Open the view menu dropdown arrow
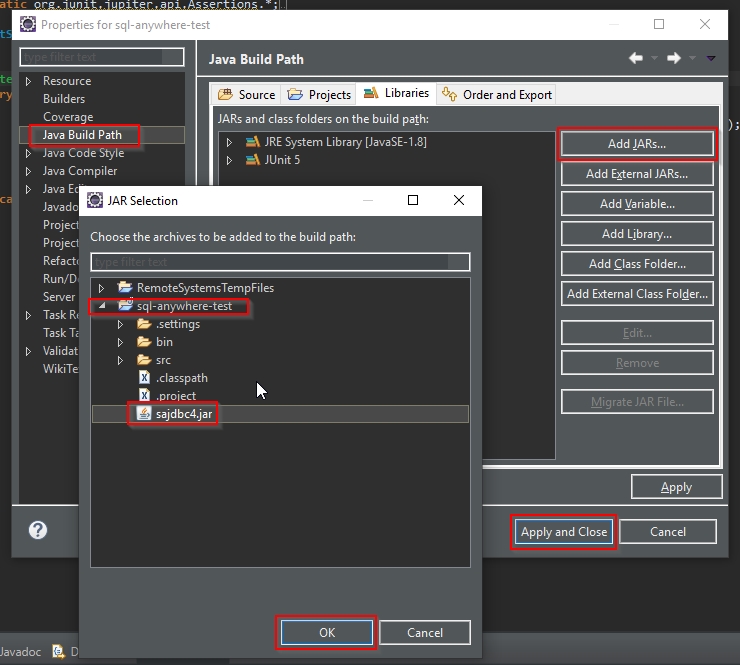The image size is (740, 665). (711, 59)
